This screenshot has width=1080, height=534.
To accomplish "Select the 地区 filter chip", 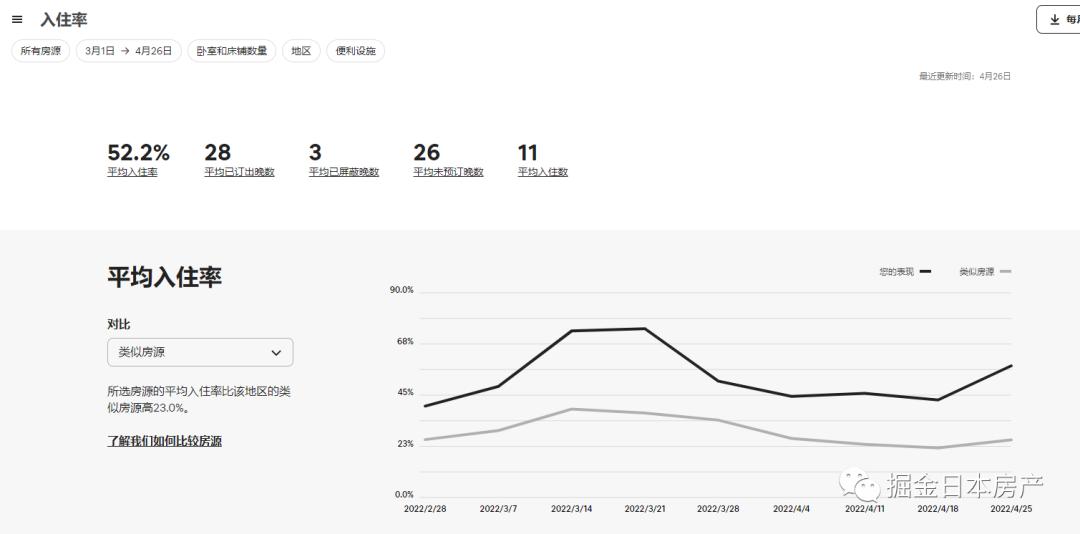I will (x=301, y=51).
